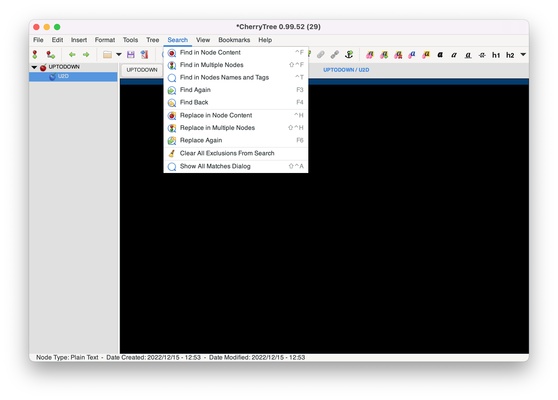Open a CherryTree document via folder icon

pos(107,55)
